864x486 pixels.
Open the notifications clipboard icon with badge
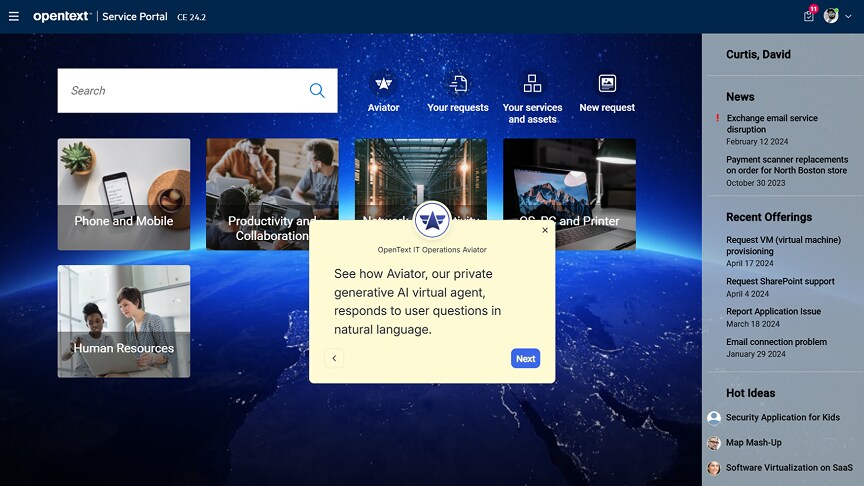coord(809,15)
